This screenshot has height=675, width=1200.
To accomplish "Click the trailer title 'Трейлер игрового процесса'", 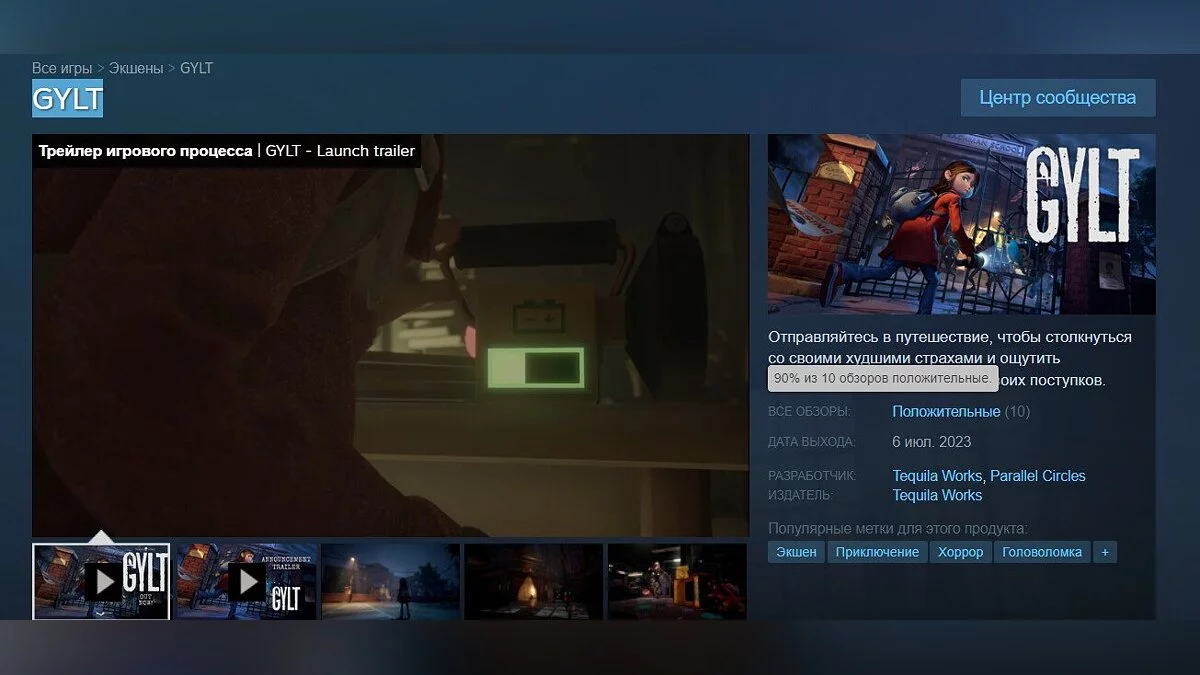I will click(145, 151).
